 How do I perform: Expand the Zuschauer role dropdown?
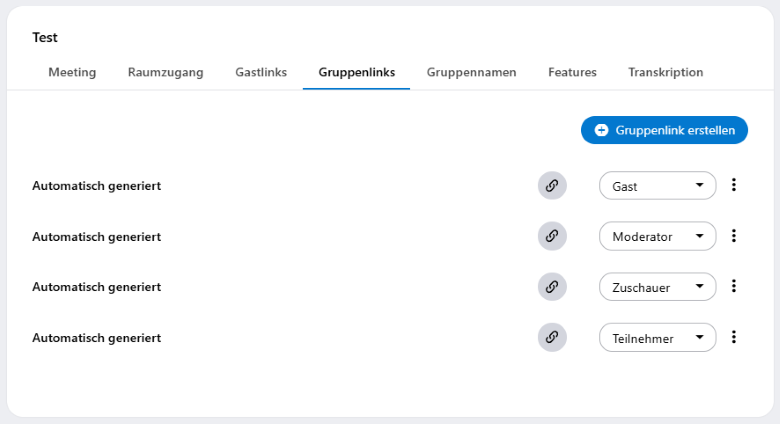(x=657, y=287)
